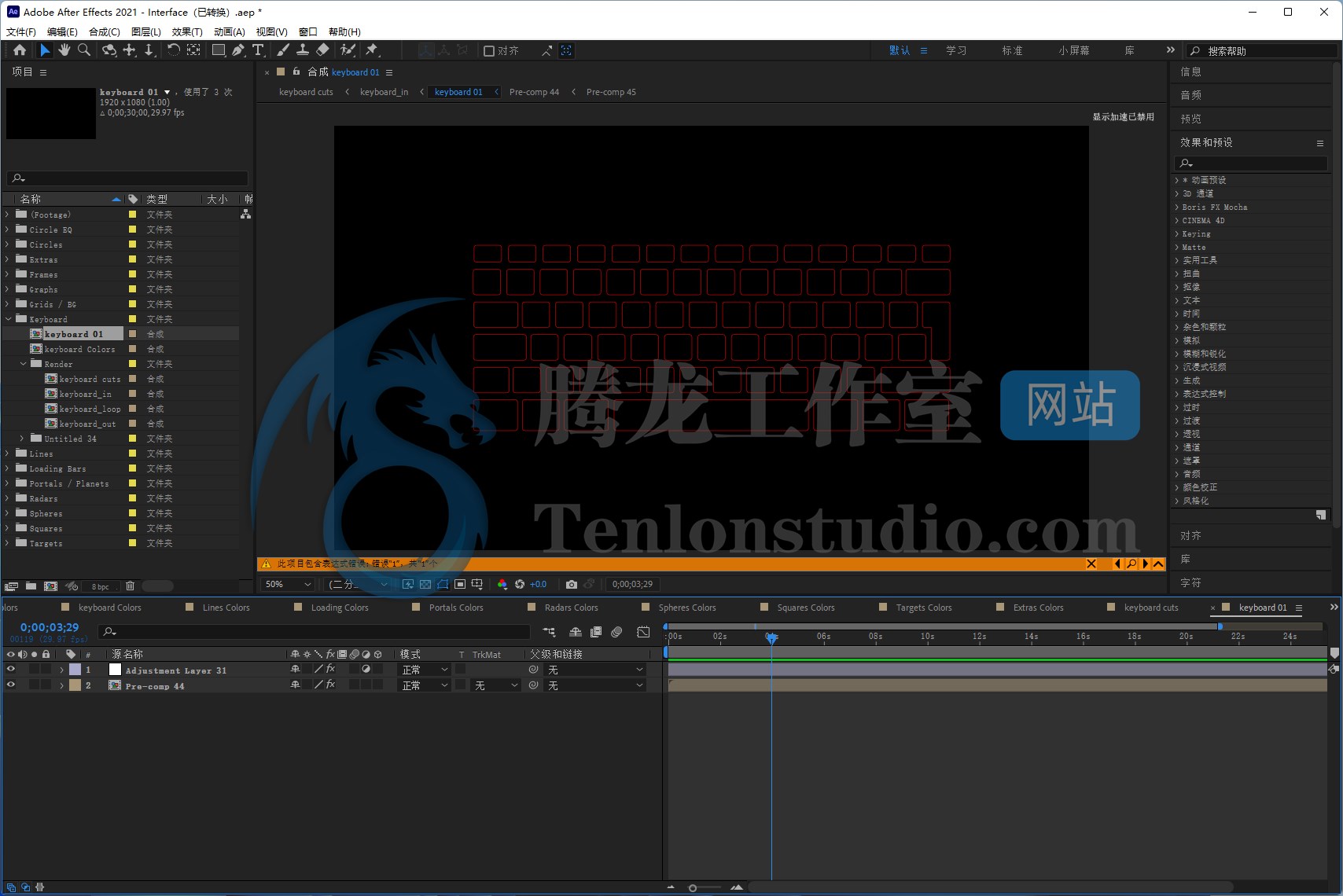Adjust the +0.0 exposure value
This screenshot has height=896, width=1343.
click(539, 584)
